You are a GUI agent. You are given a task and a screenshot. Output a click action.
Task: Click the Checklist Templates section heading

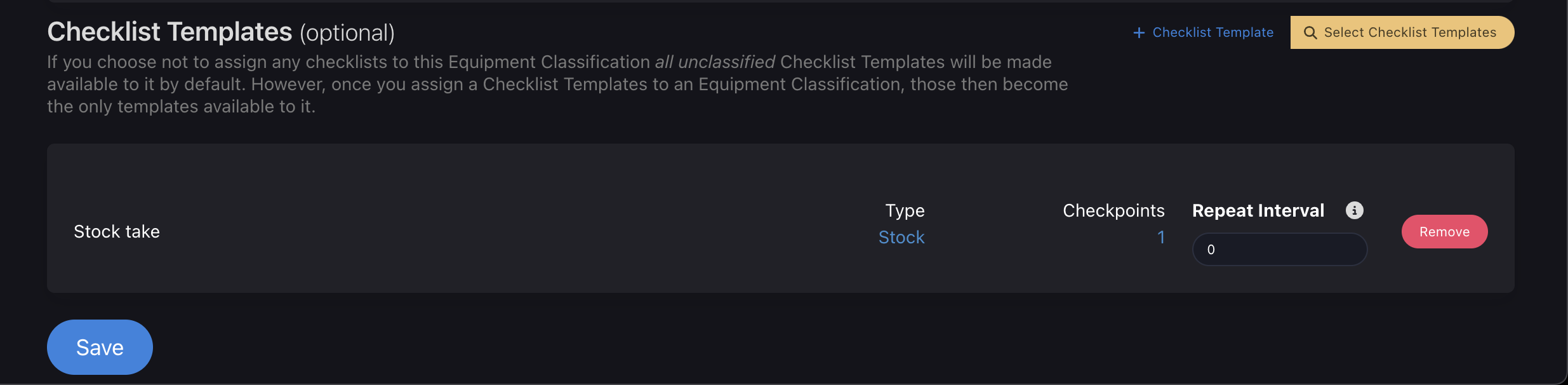point(169,32)
